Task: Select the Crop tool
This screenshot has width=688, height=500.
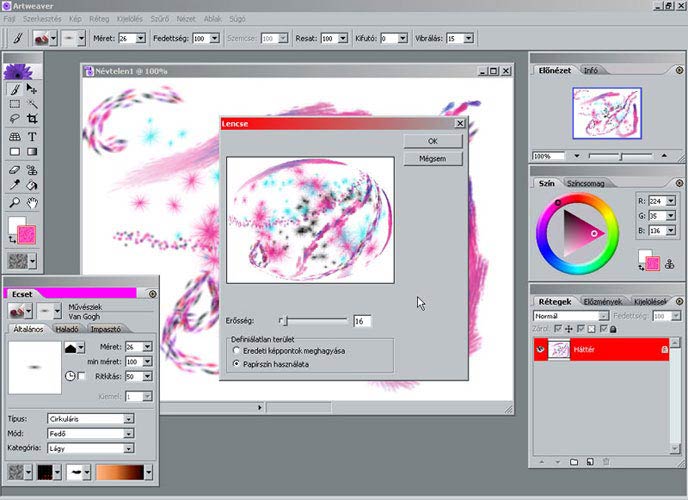Action: coord(32,119)
